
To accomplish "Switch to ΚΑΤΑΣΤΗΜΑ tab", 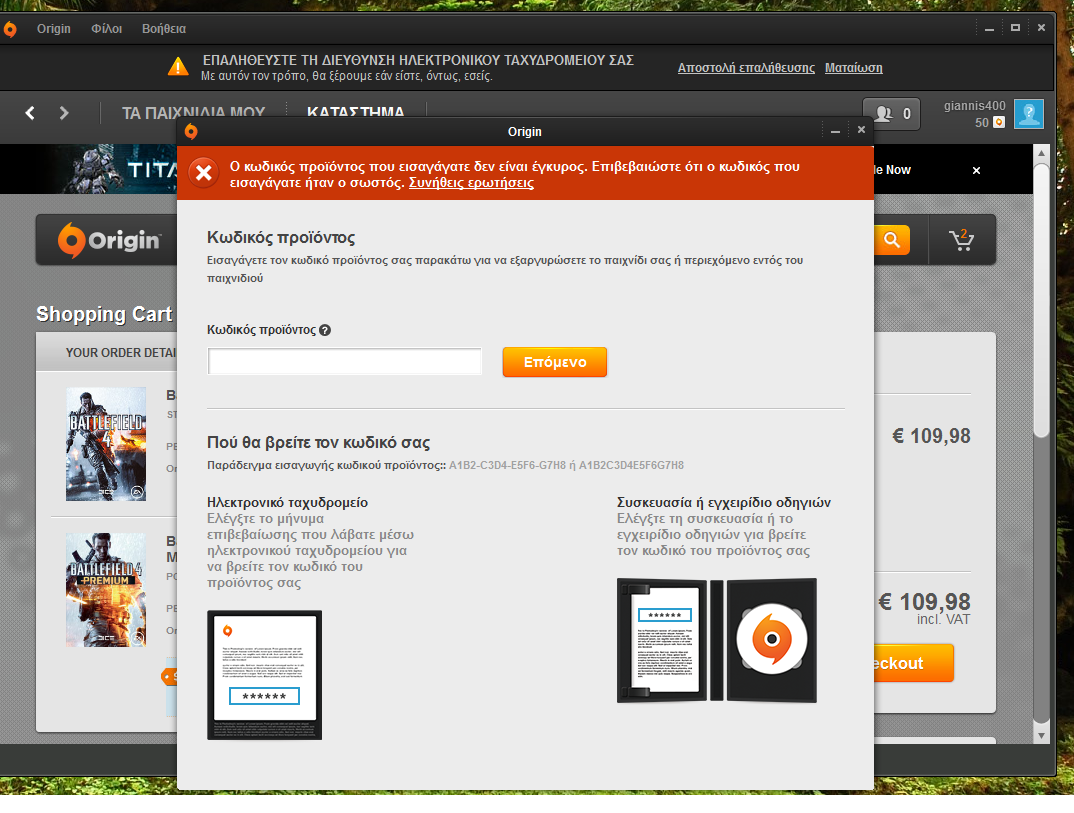I will 355,112.
